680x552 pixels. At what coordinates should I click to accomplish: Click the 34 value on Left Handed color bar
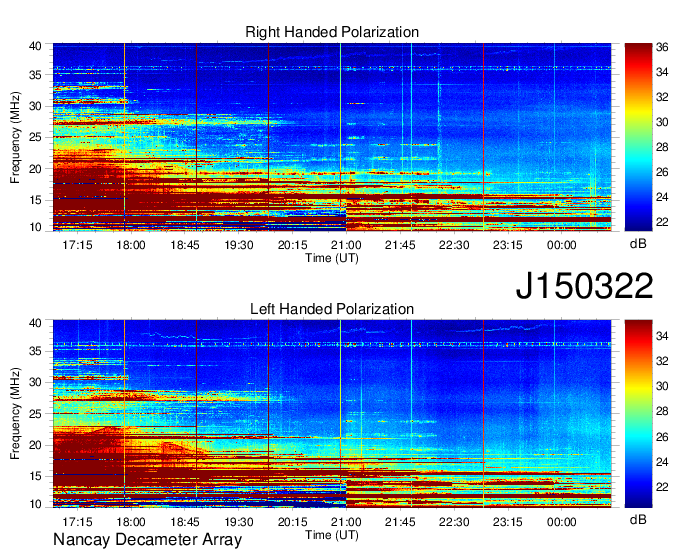[x=662, y=336]
